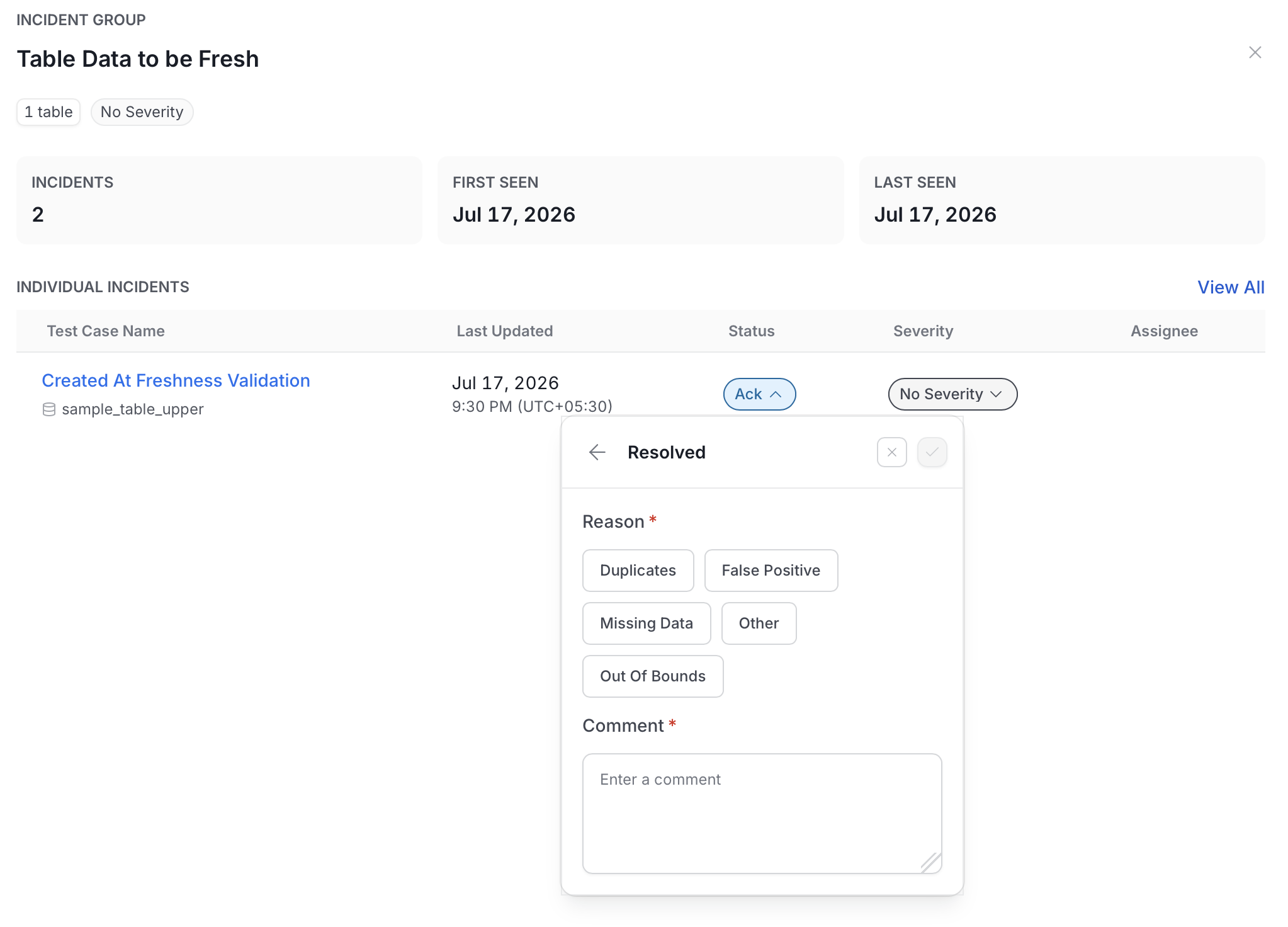Click the database icon next to sample_table_upper
The image size is (1288, 927).
(48, 409)
